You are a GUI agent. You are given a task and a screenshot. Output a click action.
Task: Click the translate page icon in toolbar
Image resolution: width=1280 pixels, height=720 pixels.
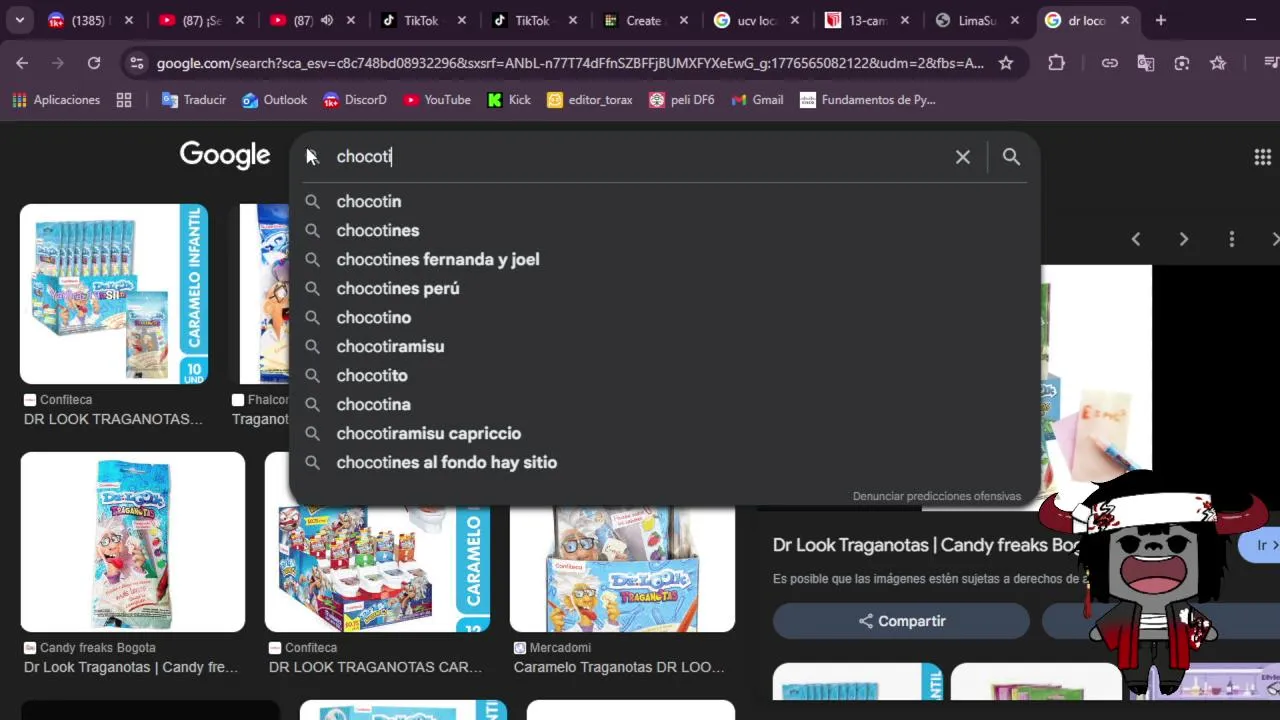(1146, 63)
